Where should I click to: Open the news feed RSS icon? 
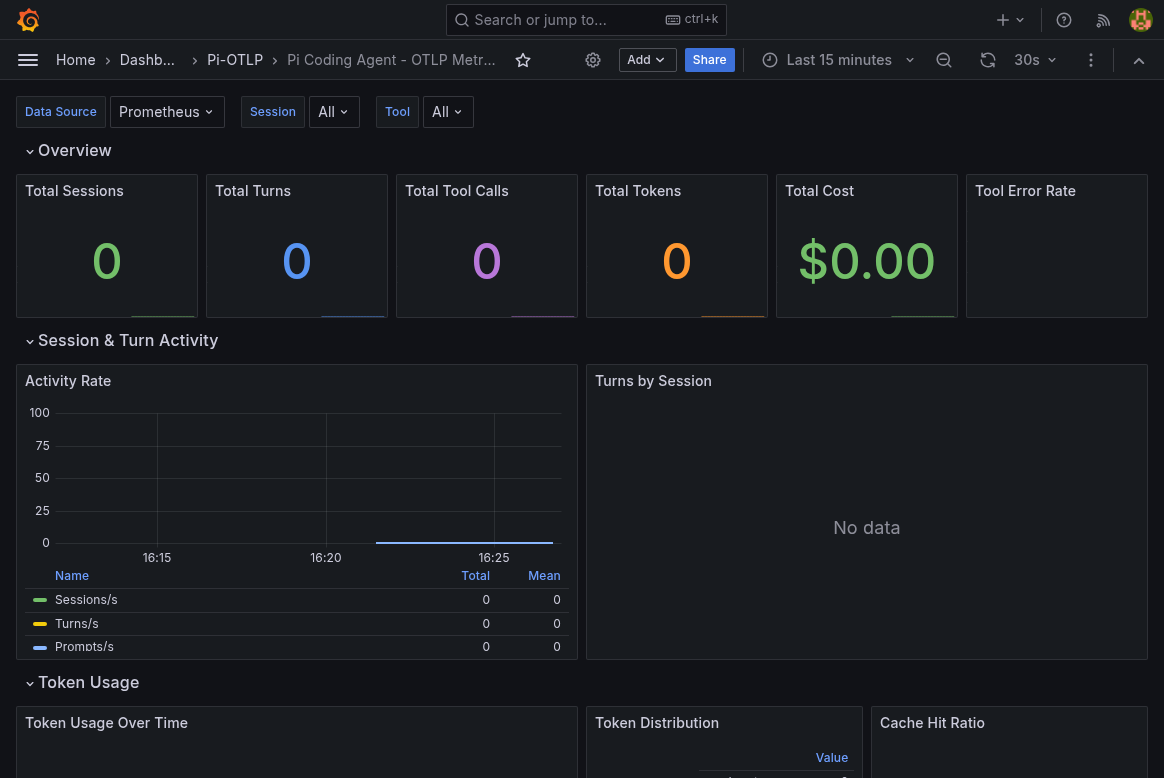click(1103, 20)
